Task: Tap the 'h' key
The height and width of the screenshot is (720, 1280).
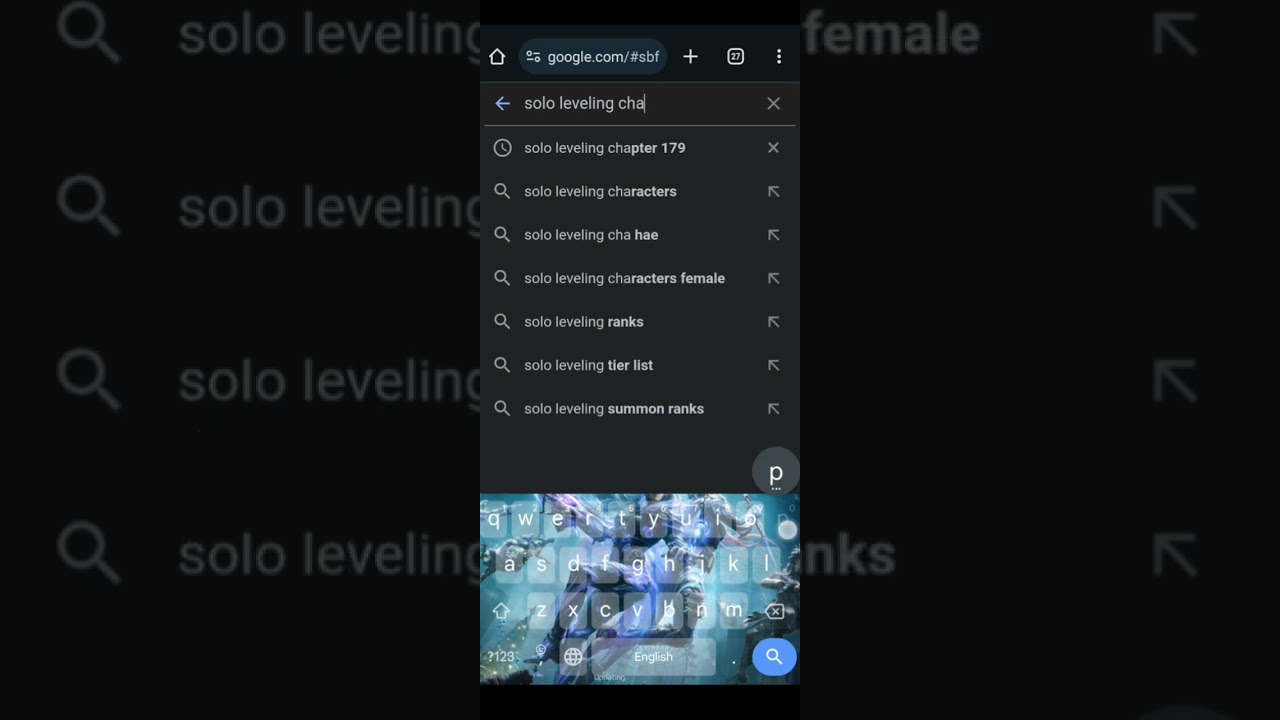Action: pos(670,565)
